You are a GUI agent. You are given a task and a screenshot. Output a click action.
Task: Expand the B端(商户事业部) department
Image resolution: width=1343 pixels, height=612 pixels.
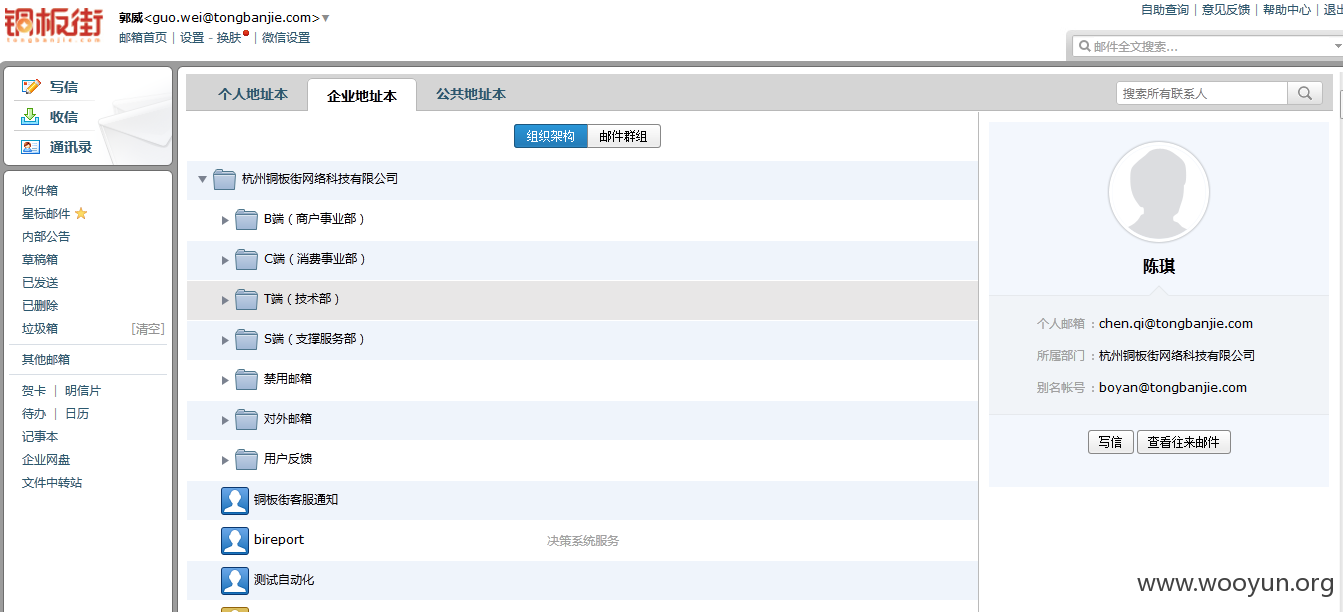point(225,220)
